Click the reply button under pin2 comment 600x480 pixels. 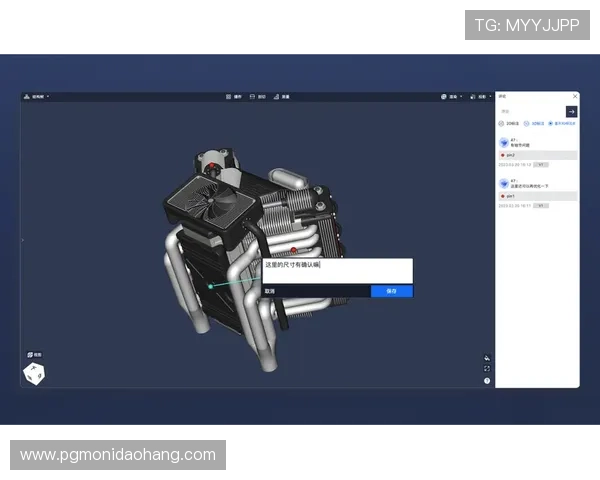pyautogui.click(x=540, y=163)
